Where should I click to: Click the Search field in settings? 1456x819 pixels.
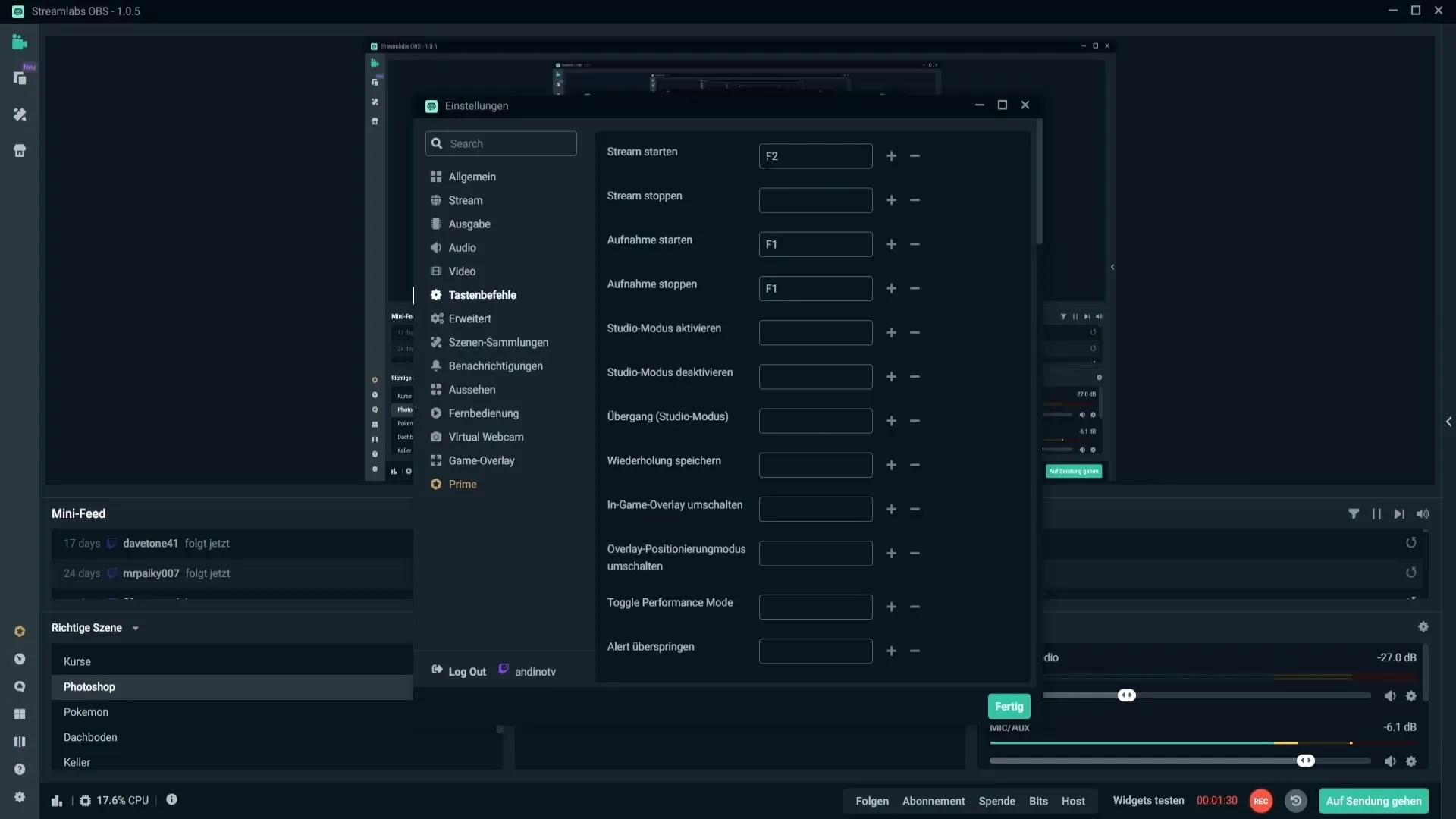point(500,144)
